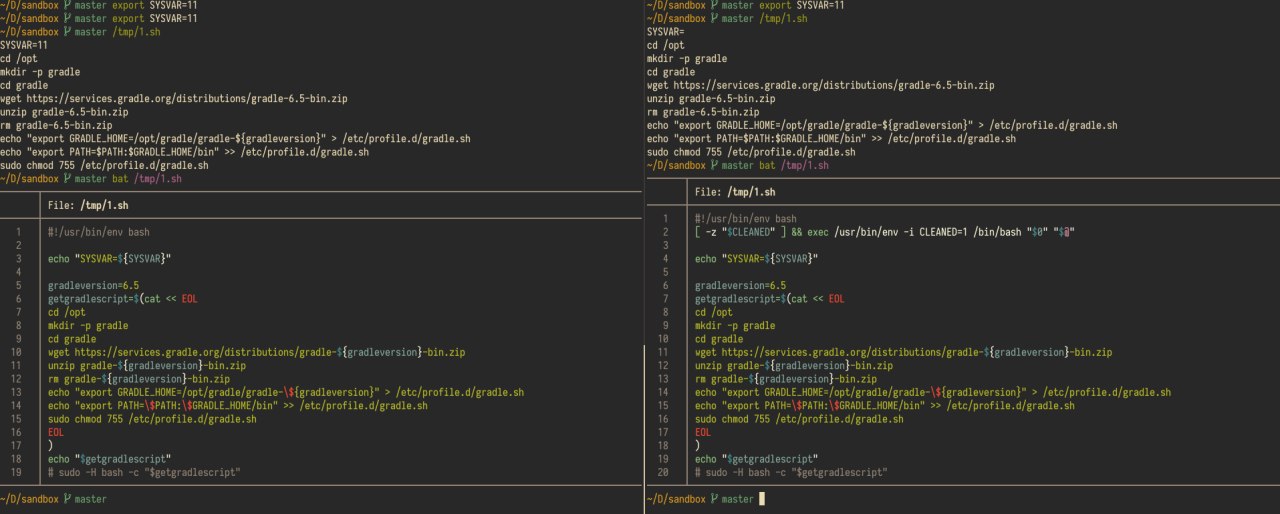1280x514 pixels.
Task: Click empty 'SYSVAR=' output line in right pane
Action: pos(667,32)
